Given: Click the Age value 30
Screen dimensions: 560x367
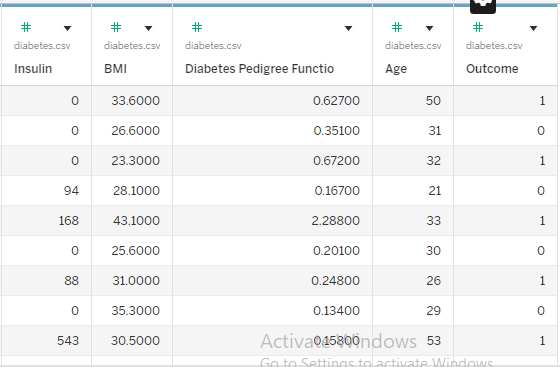Looking at the screenshot, I should click(x=433, y=251).
